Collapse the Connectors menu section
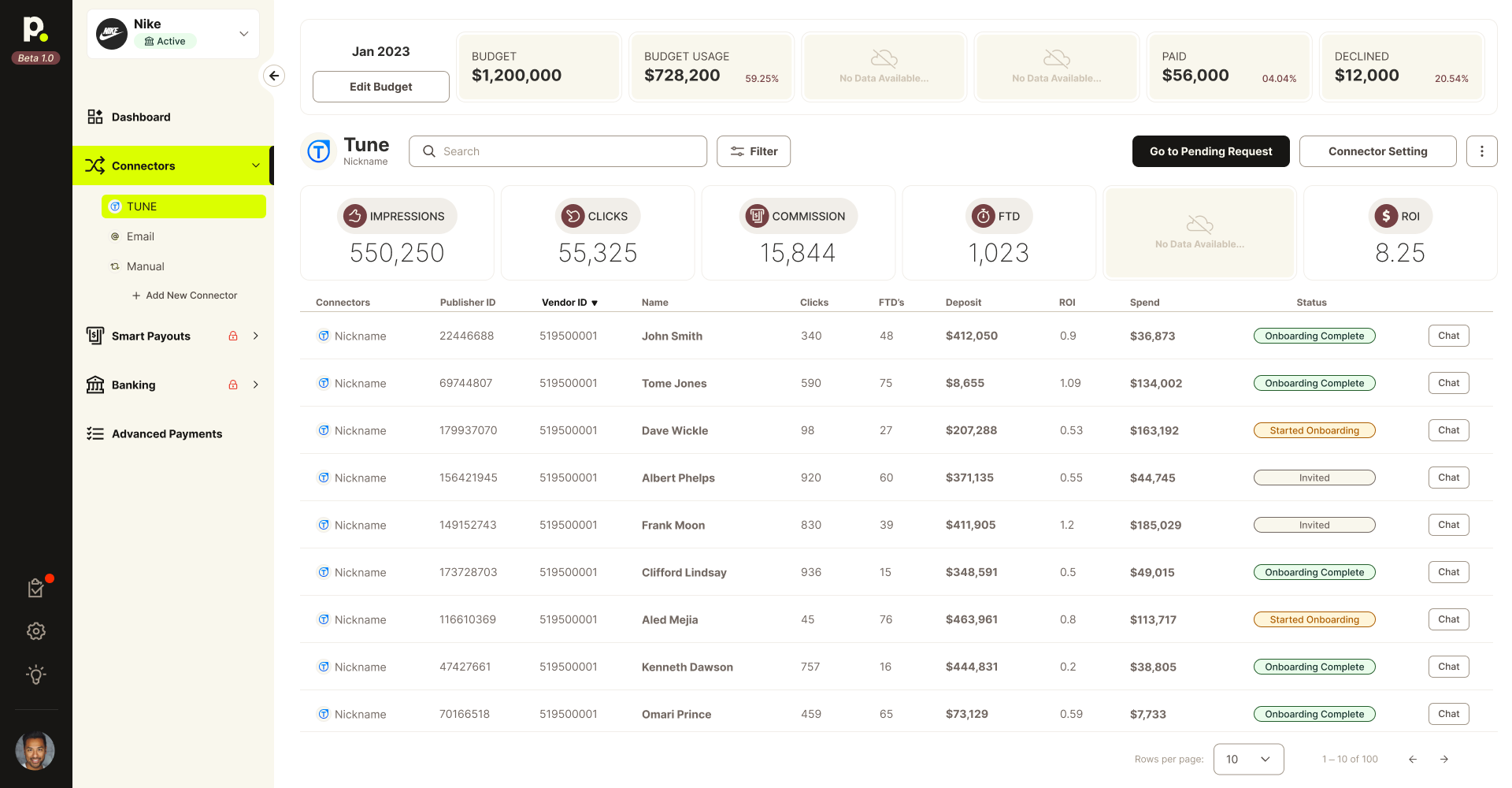Screen dimensions: 1512x788 [x=255, y=165]
